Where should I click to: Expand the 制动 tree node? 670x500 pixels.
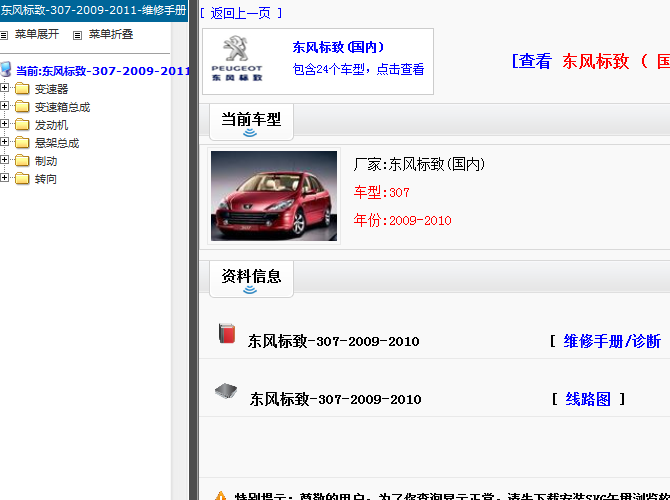(4, 159)
